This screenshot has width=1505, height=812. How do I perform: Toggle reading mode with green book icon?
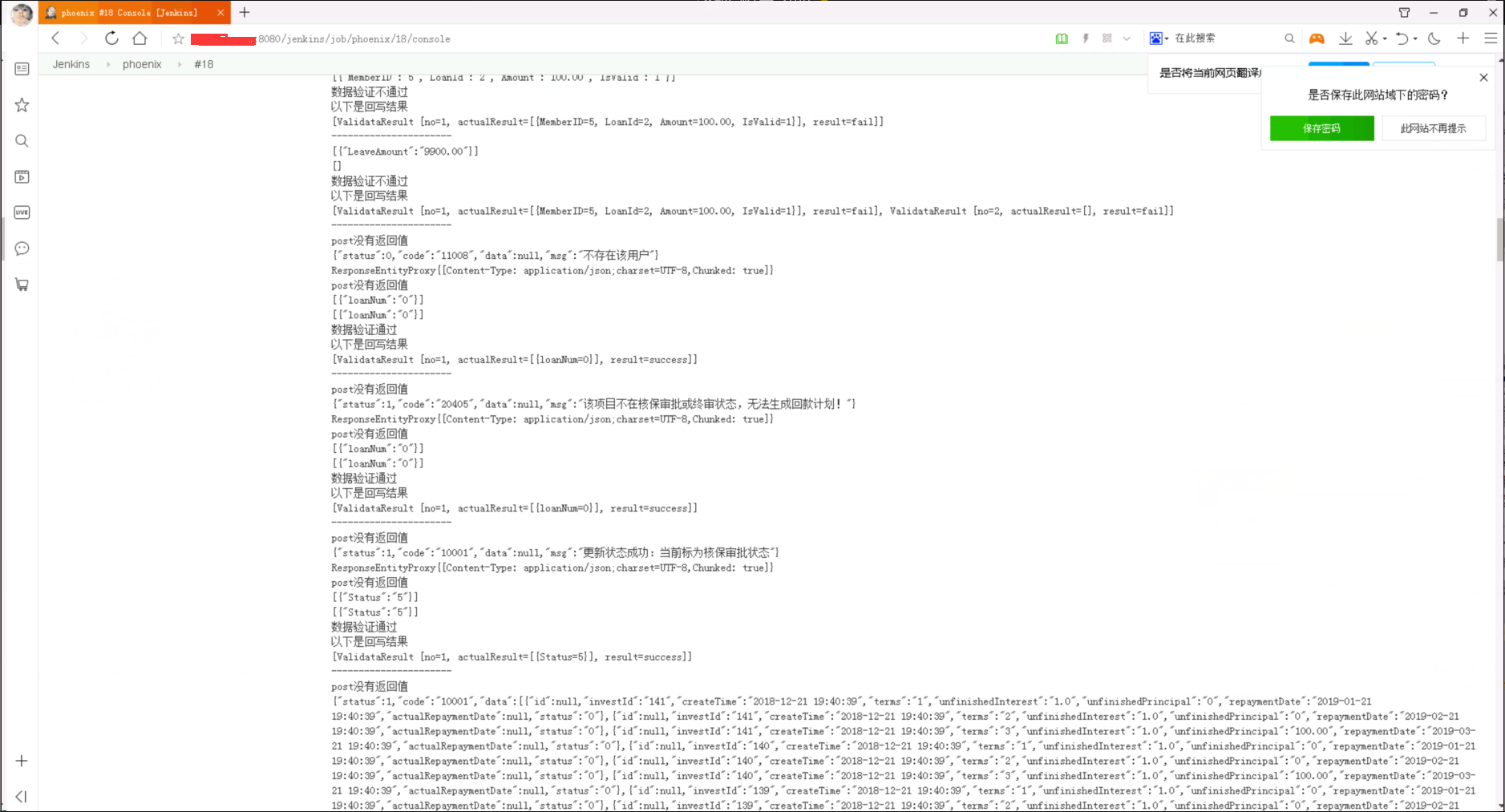[x=1062, y=38]
